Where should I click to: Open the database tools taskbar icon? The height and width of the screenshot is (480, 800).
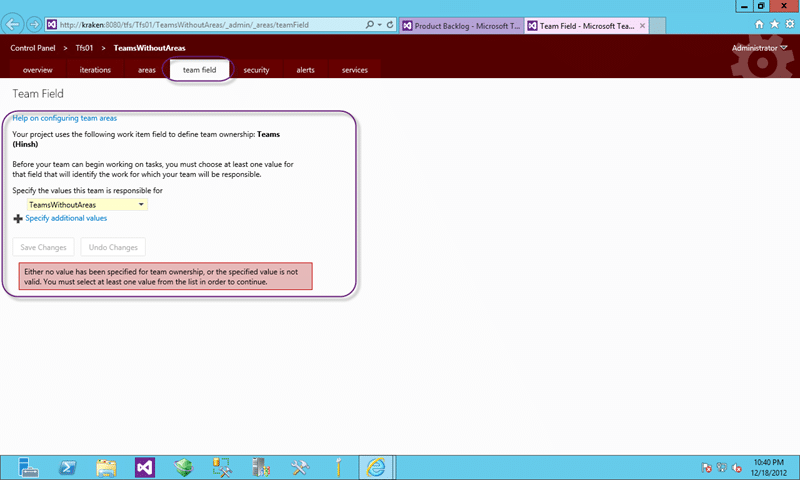pos(222,467)
